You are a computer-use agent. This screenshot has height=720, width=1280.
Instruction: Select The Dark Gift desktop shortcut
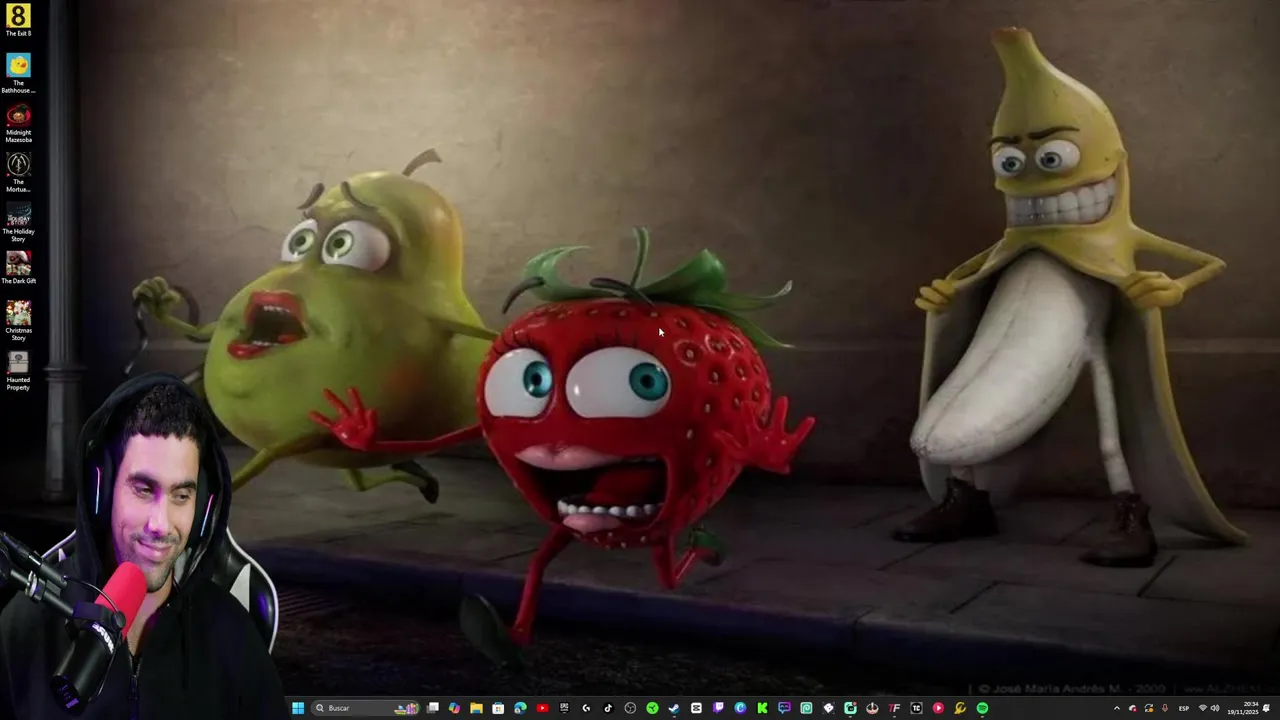pyautogui.click(x=18, y=267)
